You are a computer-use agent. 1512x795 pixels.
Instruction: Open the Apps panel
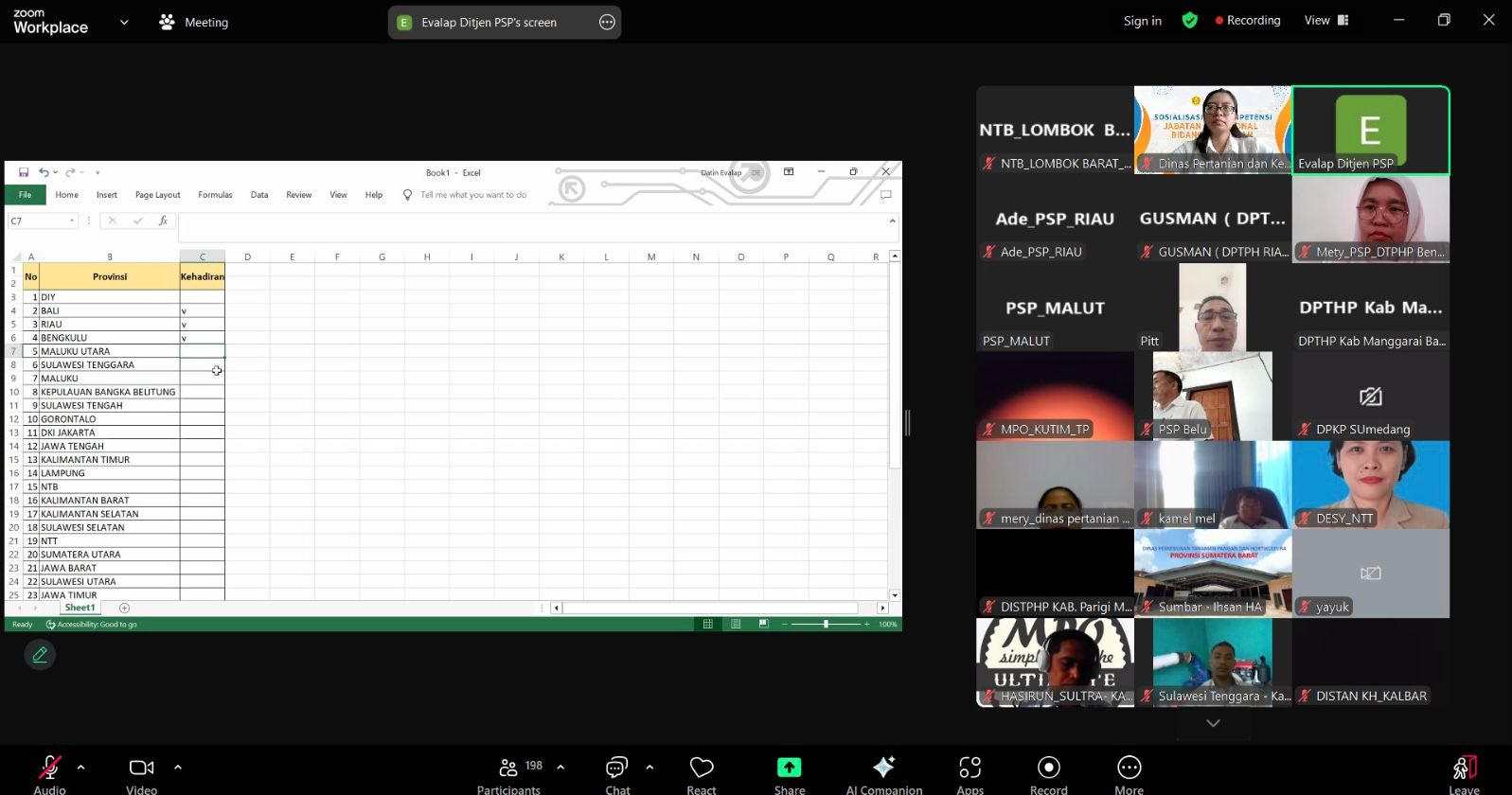[x=969, y=772]
